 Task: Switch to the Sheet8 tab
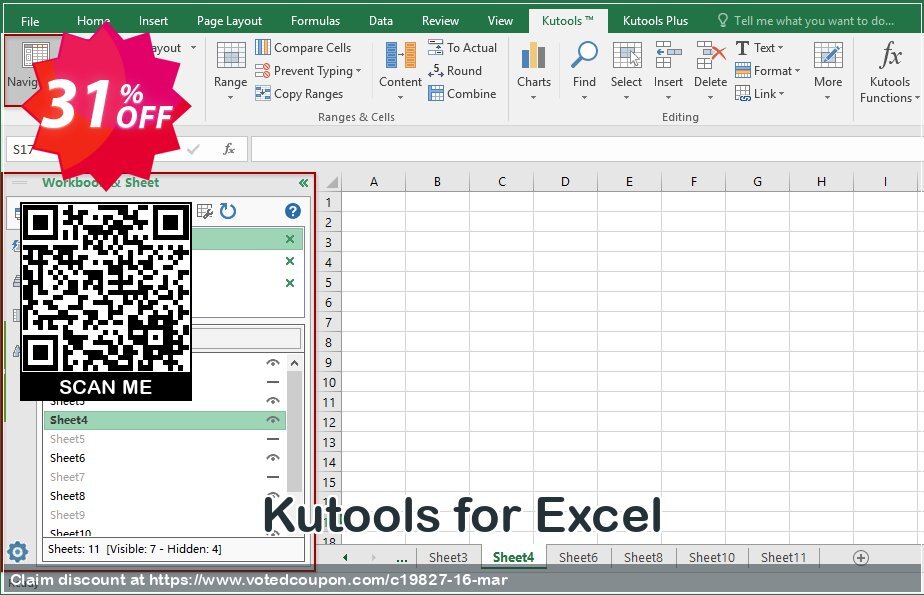pos(643,557)
